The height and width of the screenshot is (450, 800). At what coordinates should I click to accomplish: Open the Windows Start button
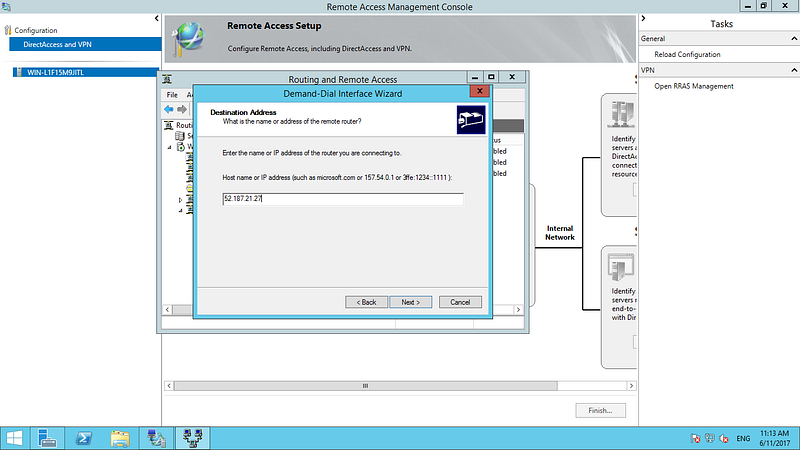(x=14, y=438)
